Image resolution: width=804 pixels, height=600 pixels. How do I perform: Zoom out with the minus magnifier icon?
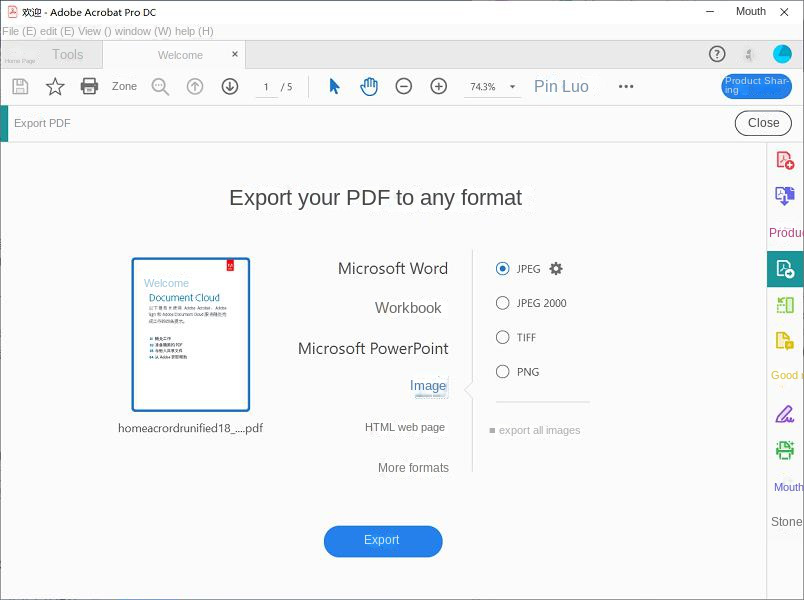coord(404,87)
